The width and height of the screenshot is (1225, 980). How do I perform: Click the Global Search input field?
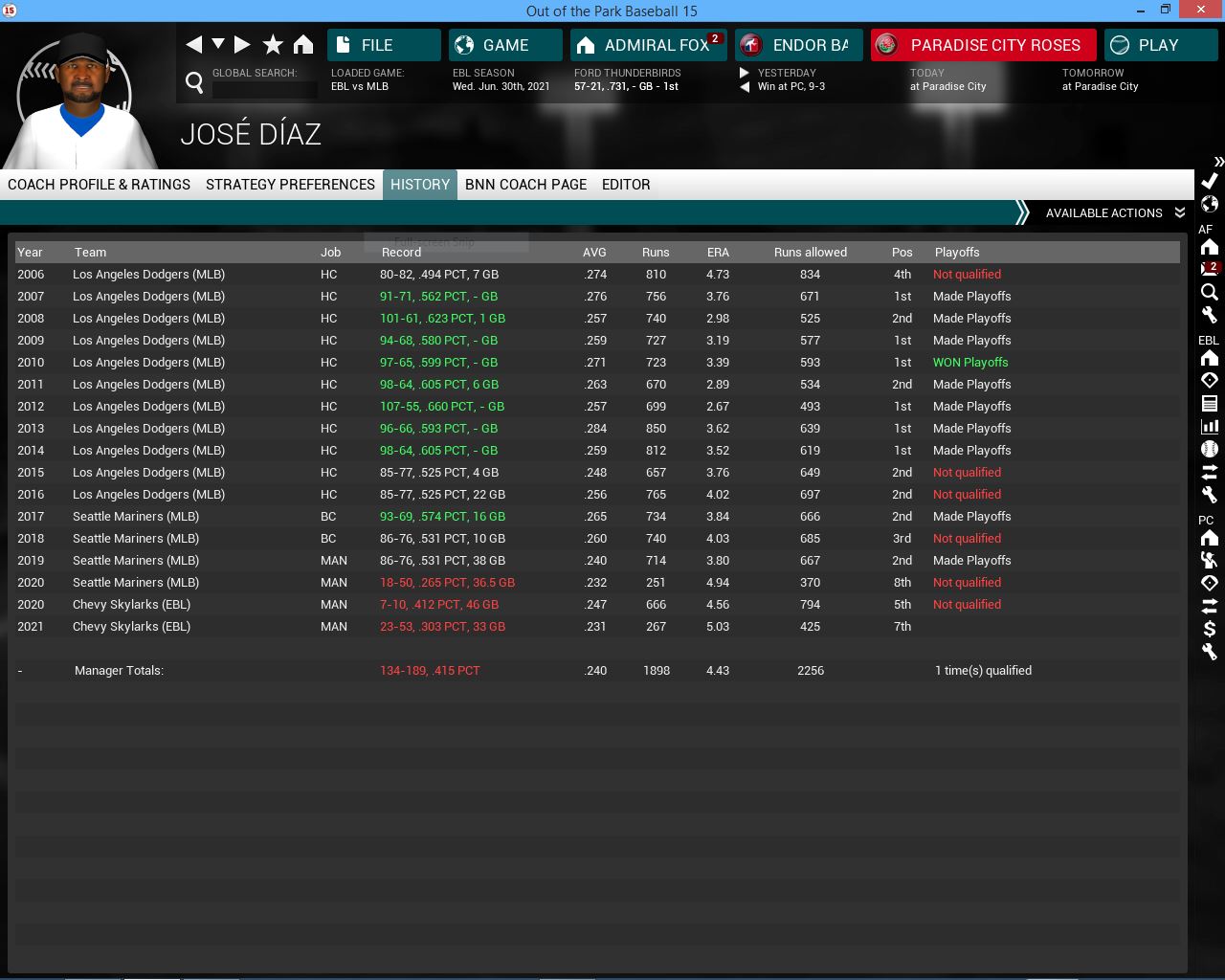[x=264, y=89]
